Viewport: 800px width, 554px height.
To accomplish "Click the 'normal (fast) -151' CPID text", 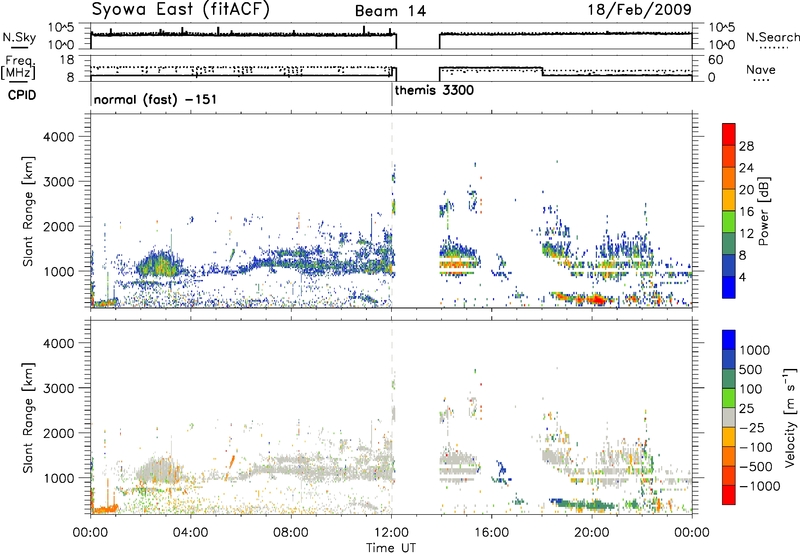I will click(155, 99).
